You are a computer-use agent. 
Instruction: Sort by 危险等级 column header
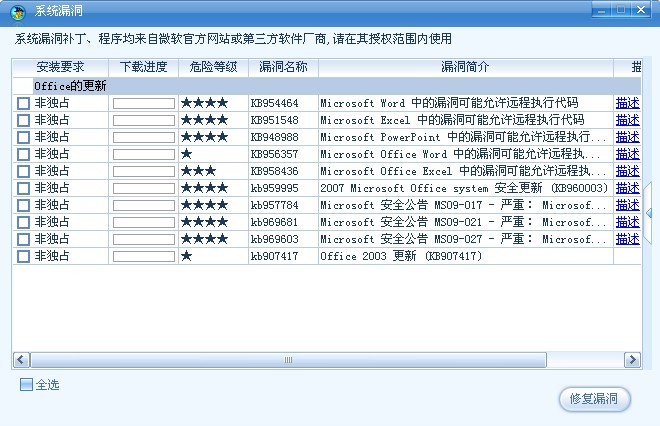point(213,67)
